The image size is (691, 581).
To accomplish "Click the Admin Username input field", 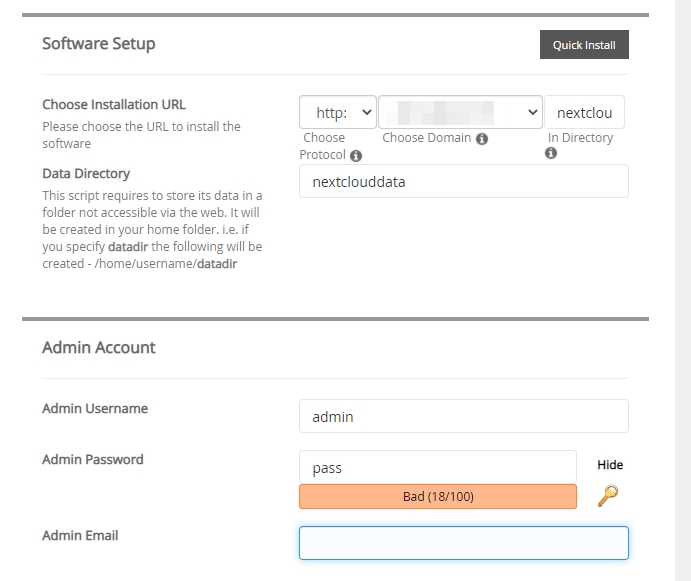I will [x=463, y=416].
